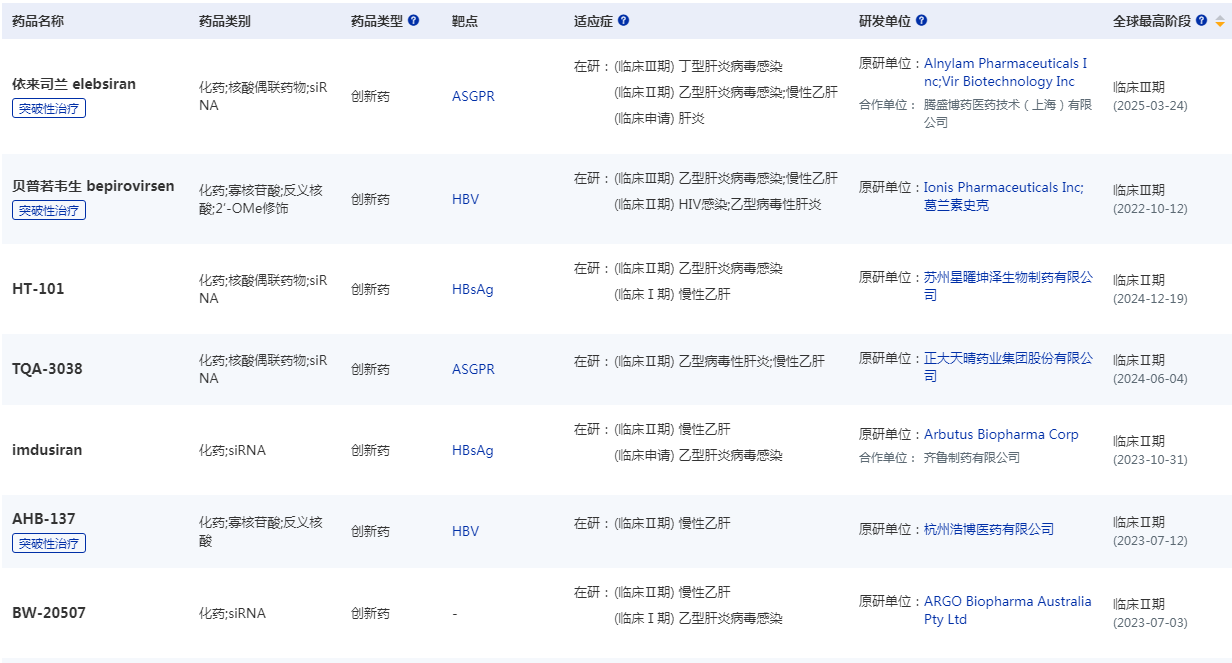Click 突破性治疗 tag under elebsiran
This screenshot has width=1232, height=663.
(x=49, y=108)
